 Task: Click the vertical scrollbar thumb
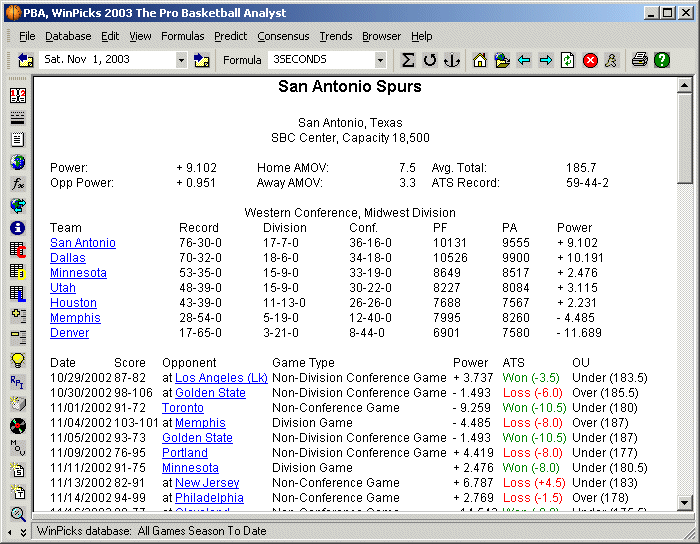pos(684,138)
